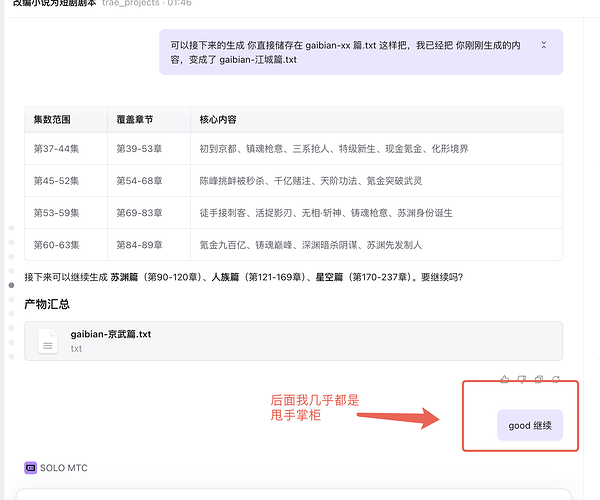This screenshot has height=500, width=600.
Task: Collapse the long user message with chevron
Action: click(x=543, y=46)
